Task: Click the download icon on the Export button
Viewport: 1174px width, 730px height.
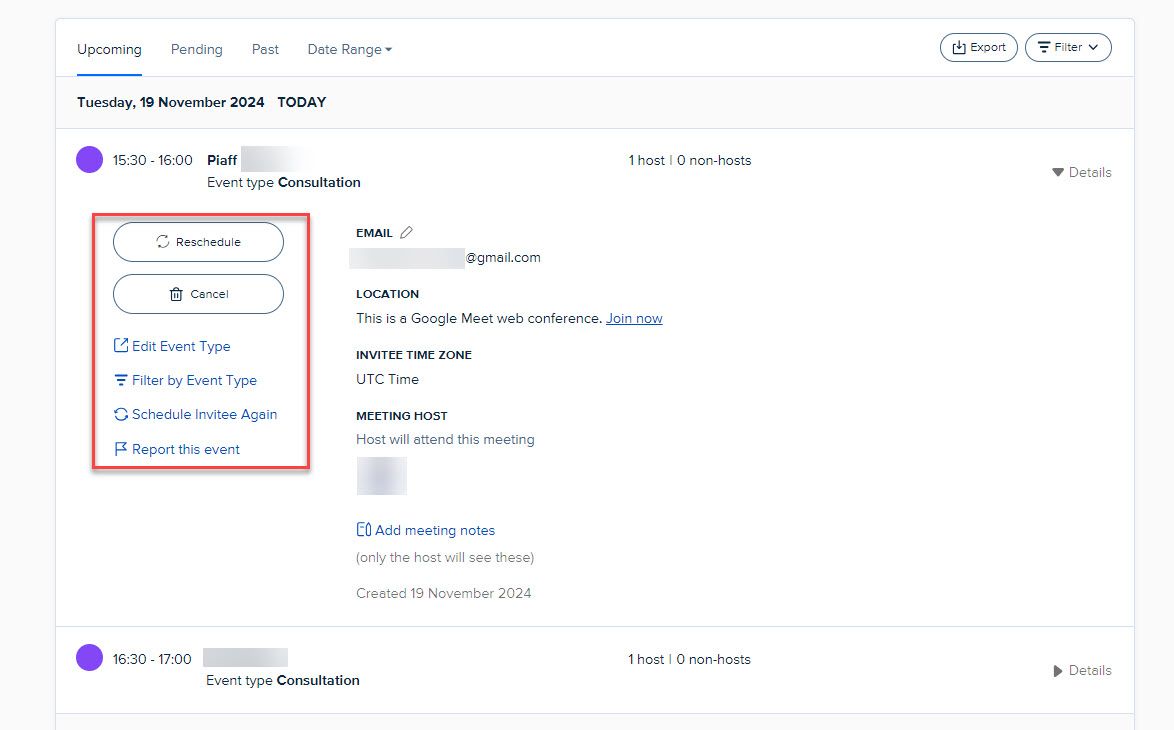Action: 961,46
